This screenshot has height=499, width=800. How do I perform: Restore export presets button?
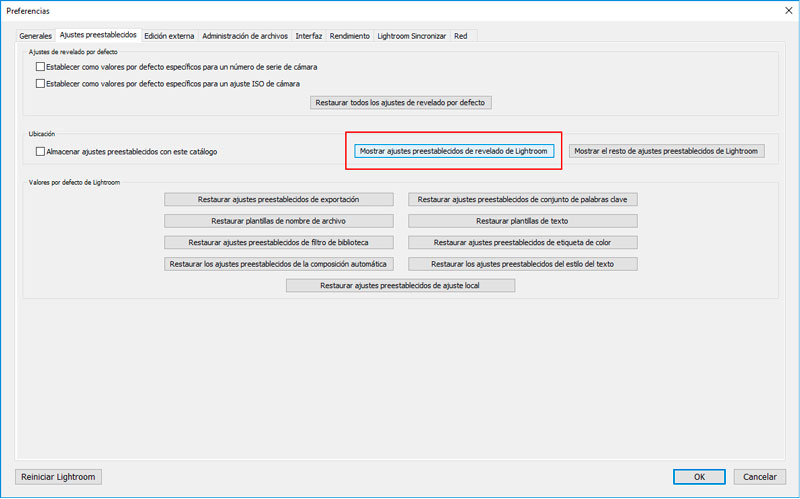(x=279, y=199)
